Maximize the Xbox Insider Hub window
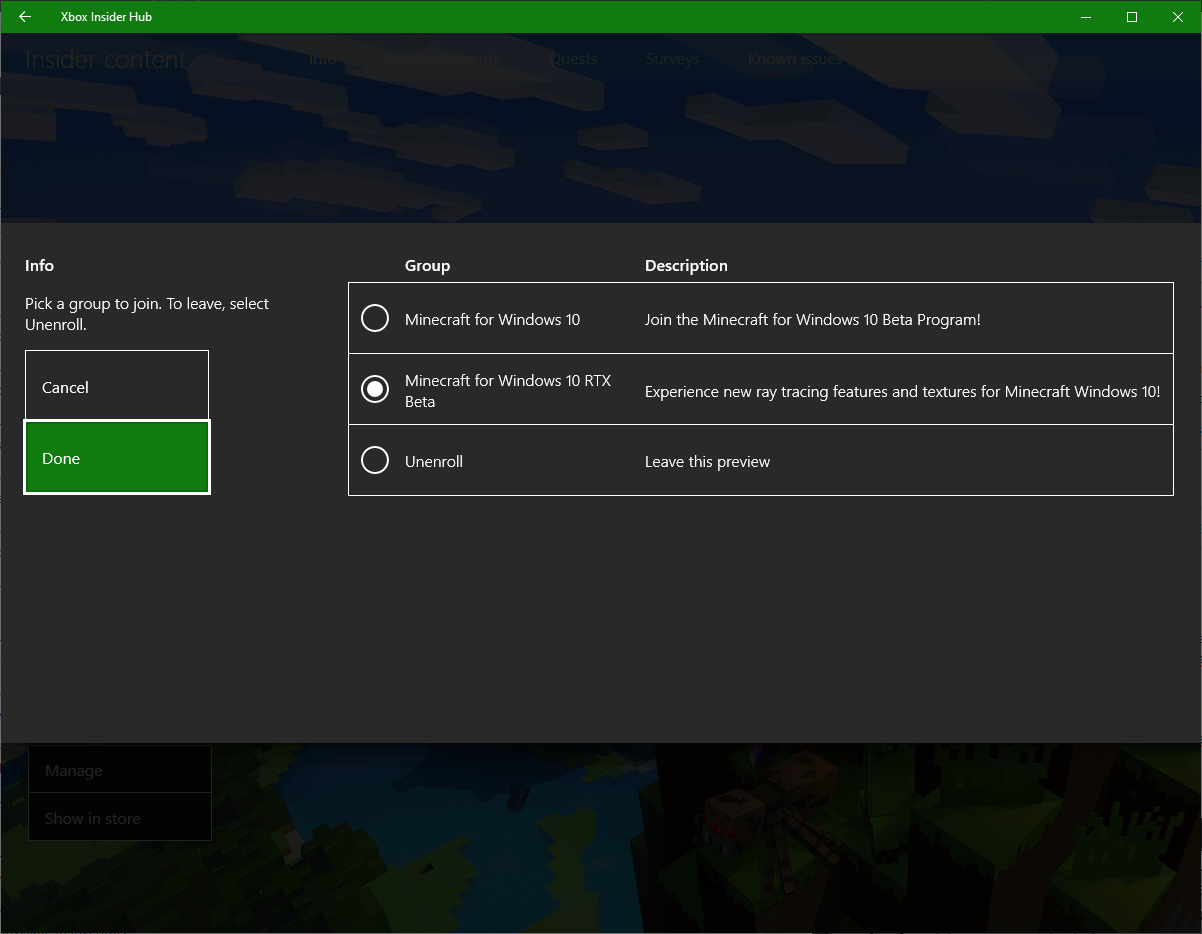The height and width of the screenshot is (934, 1202). tap(1132, 17)
